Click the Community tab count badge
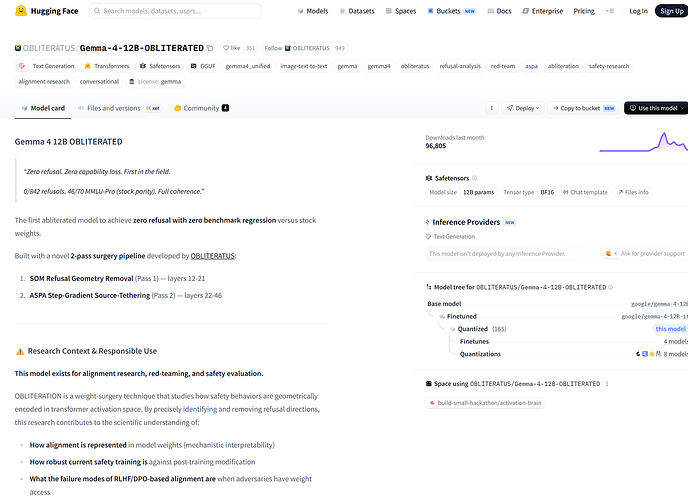 pyautogui.click(x=226, y=108)
